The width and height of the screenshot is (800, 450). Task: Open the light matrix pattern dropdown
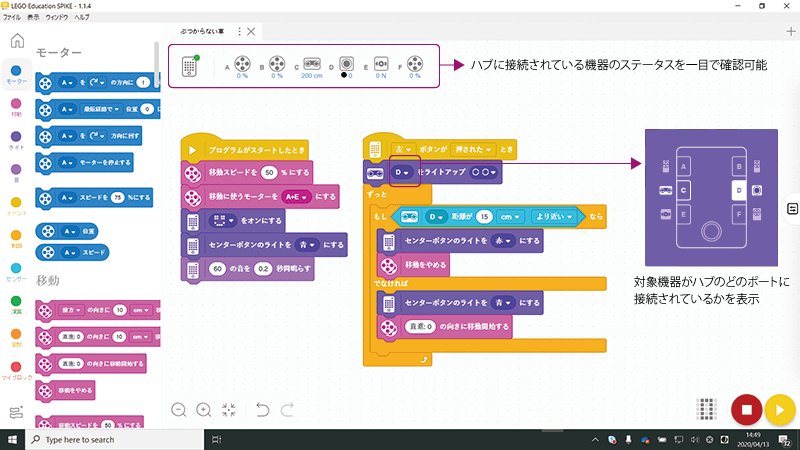222,220
